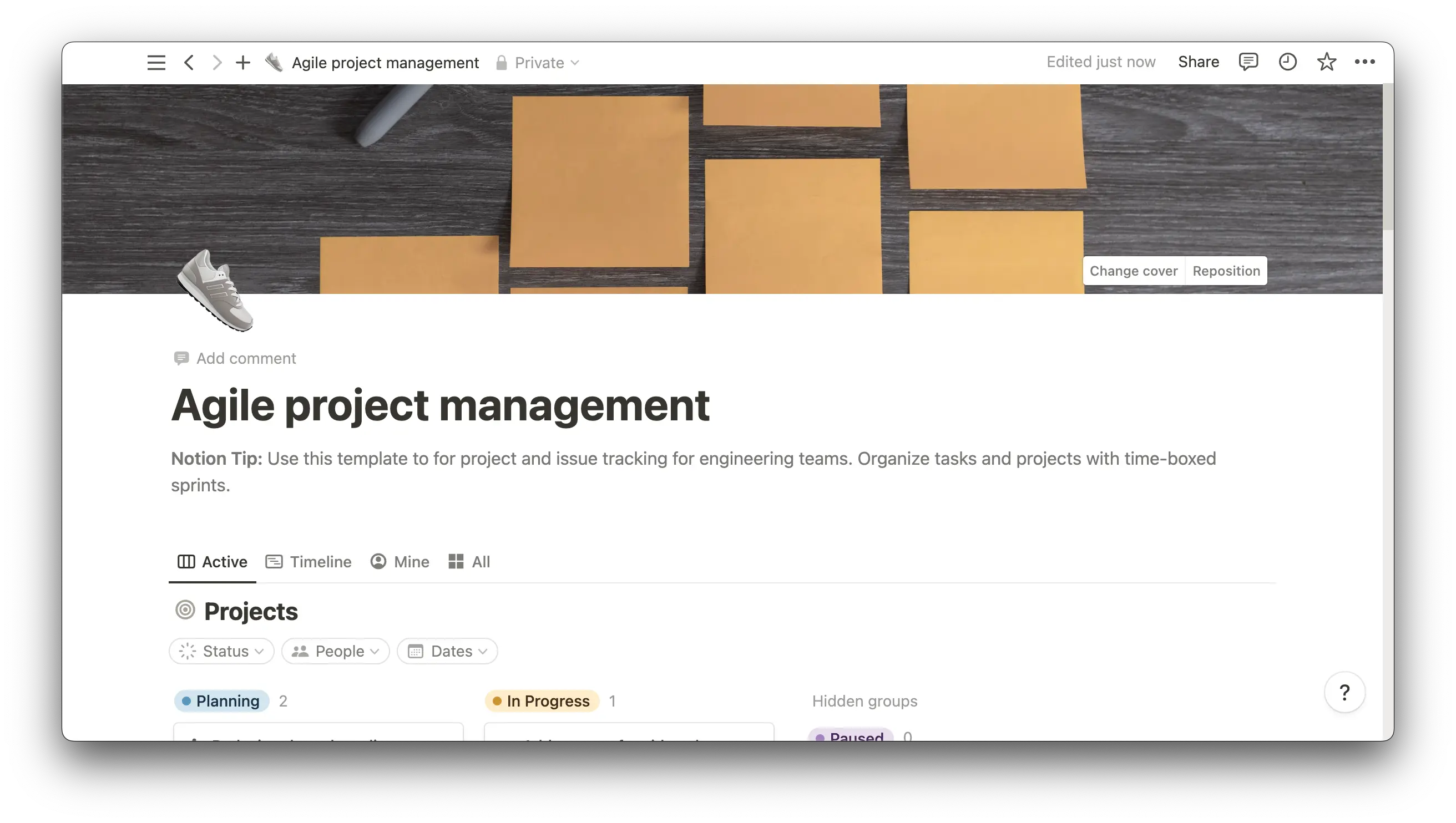Favorite the page using the star icon
The image size is (1456, 823).
[1326, 62]
